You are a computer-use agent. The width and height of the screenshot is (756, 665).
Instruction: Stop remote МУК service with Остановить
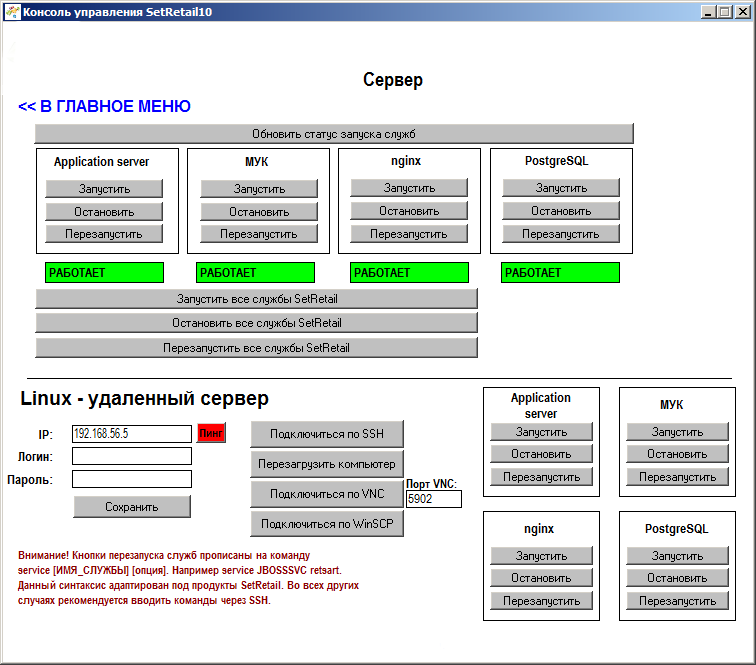pos(677,454)
